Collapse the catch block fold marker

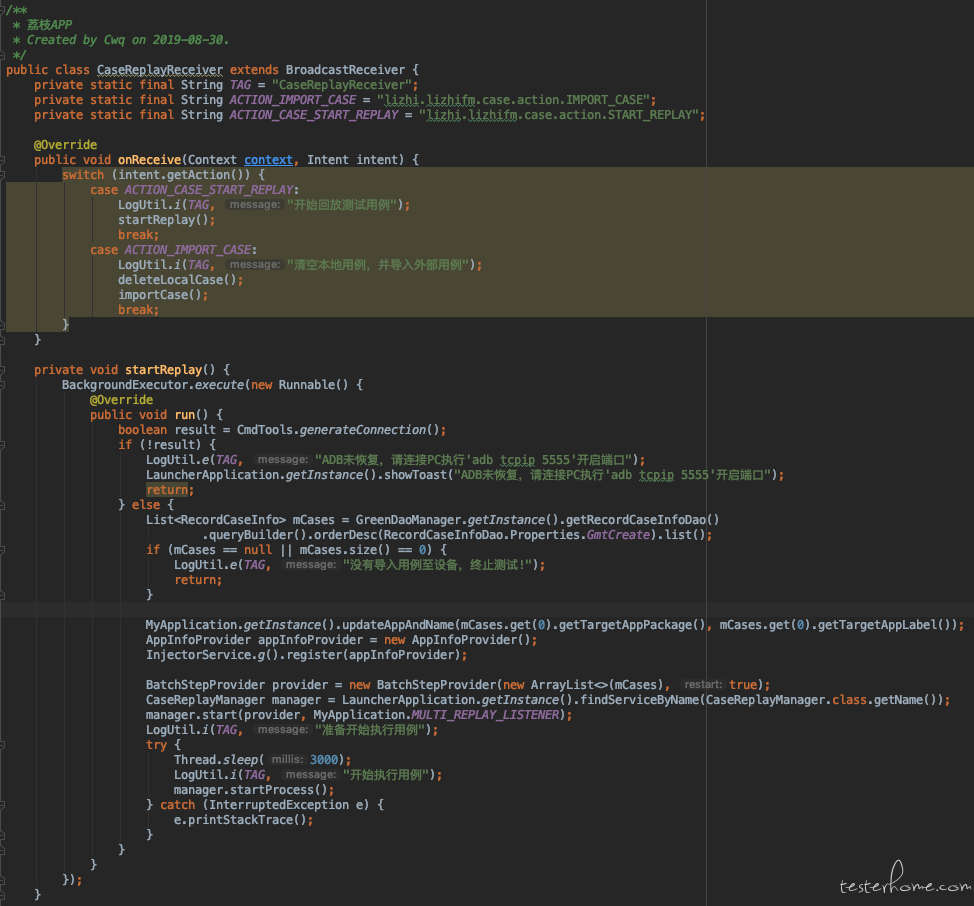tap(2, 805)
